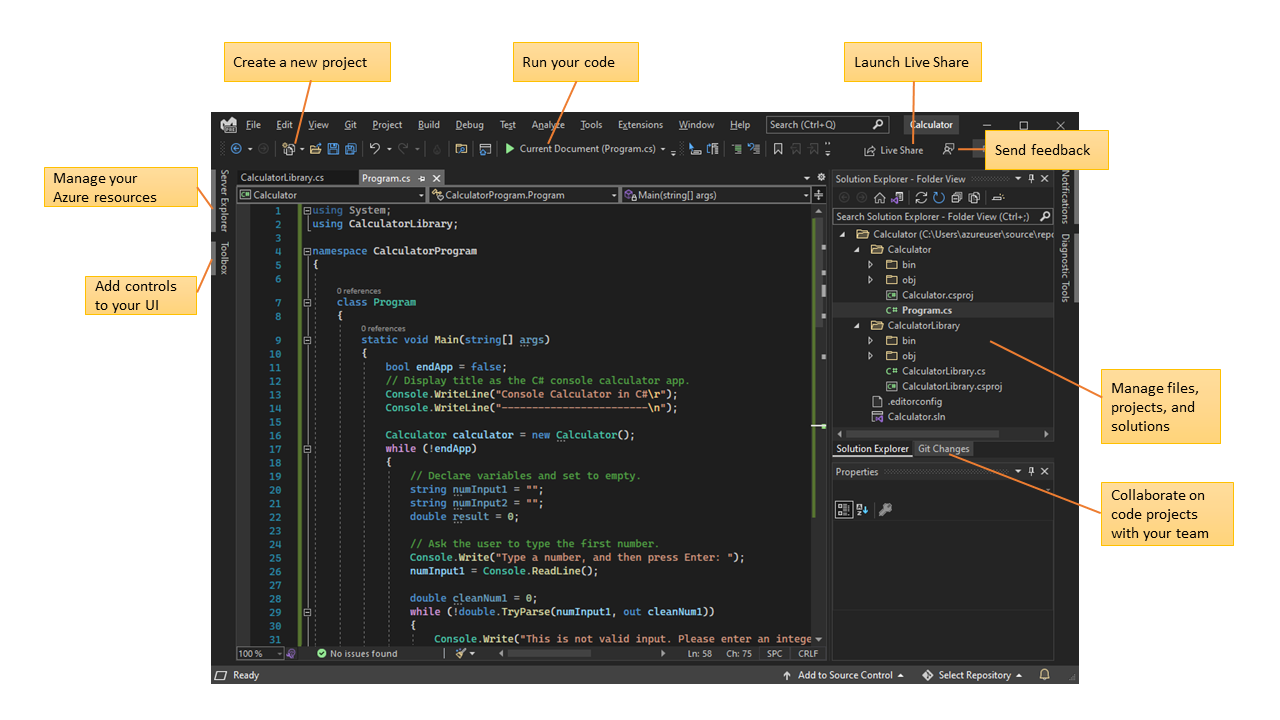
Task: Open the search icon in Solution Explorer search box
Action: [x=1045, y=216]
